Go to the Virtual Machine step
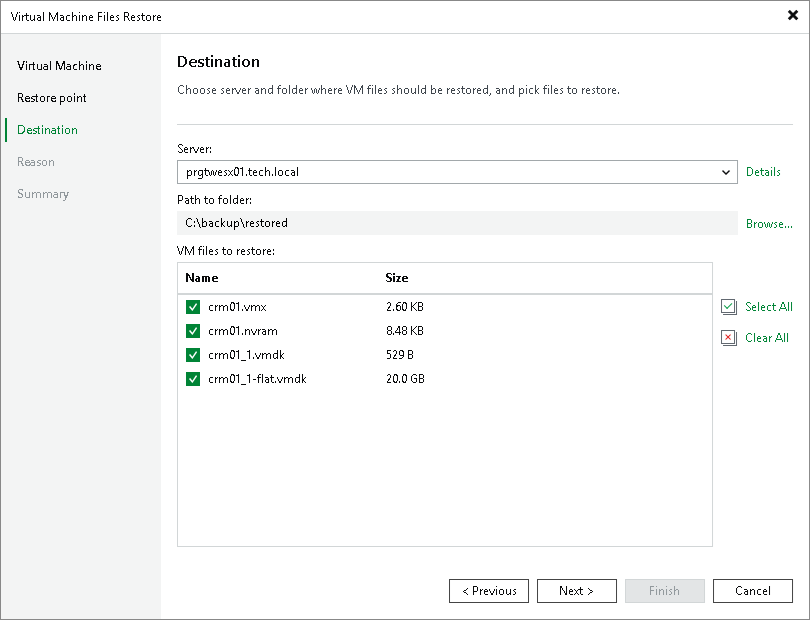Viewport: 810px width, 620px height. point(57,66)
